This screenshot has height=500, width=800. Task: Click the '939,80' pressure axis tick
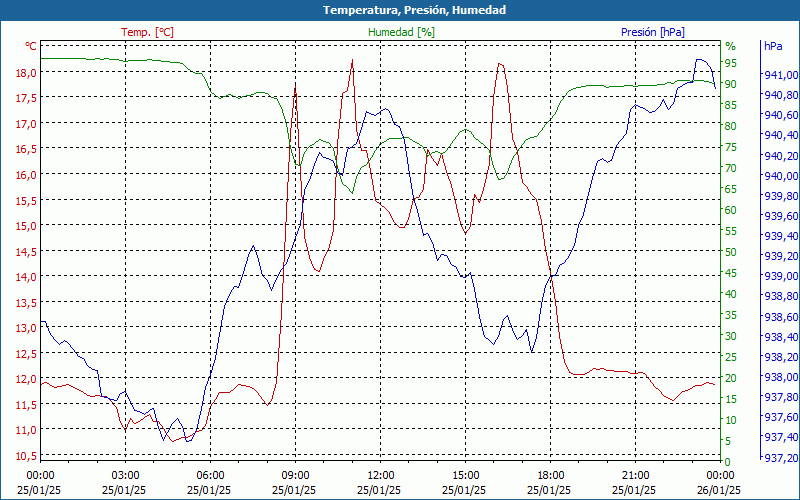click(781, 196)
